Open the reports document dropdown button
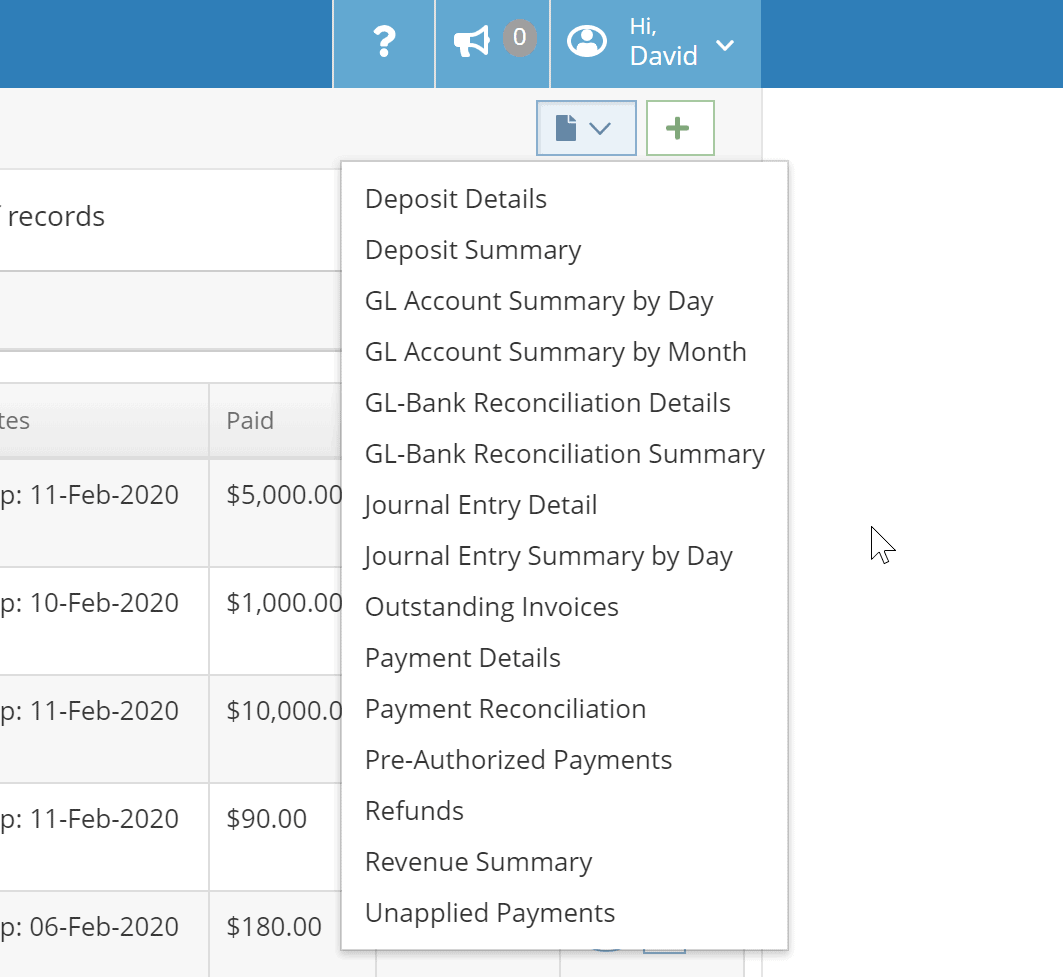Viewport: 1063px width, 977px height. (586, 128)
